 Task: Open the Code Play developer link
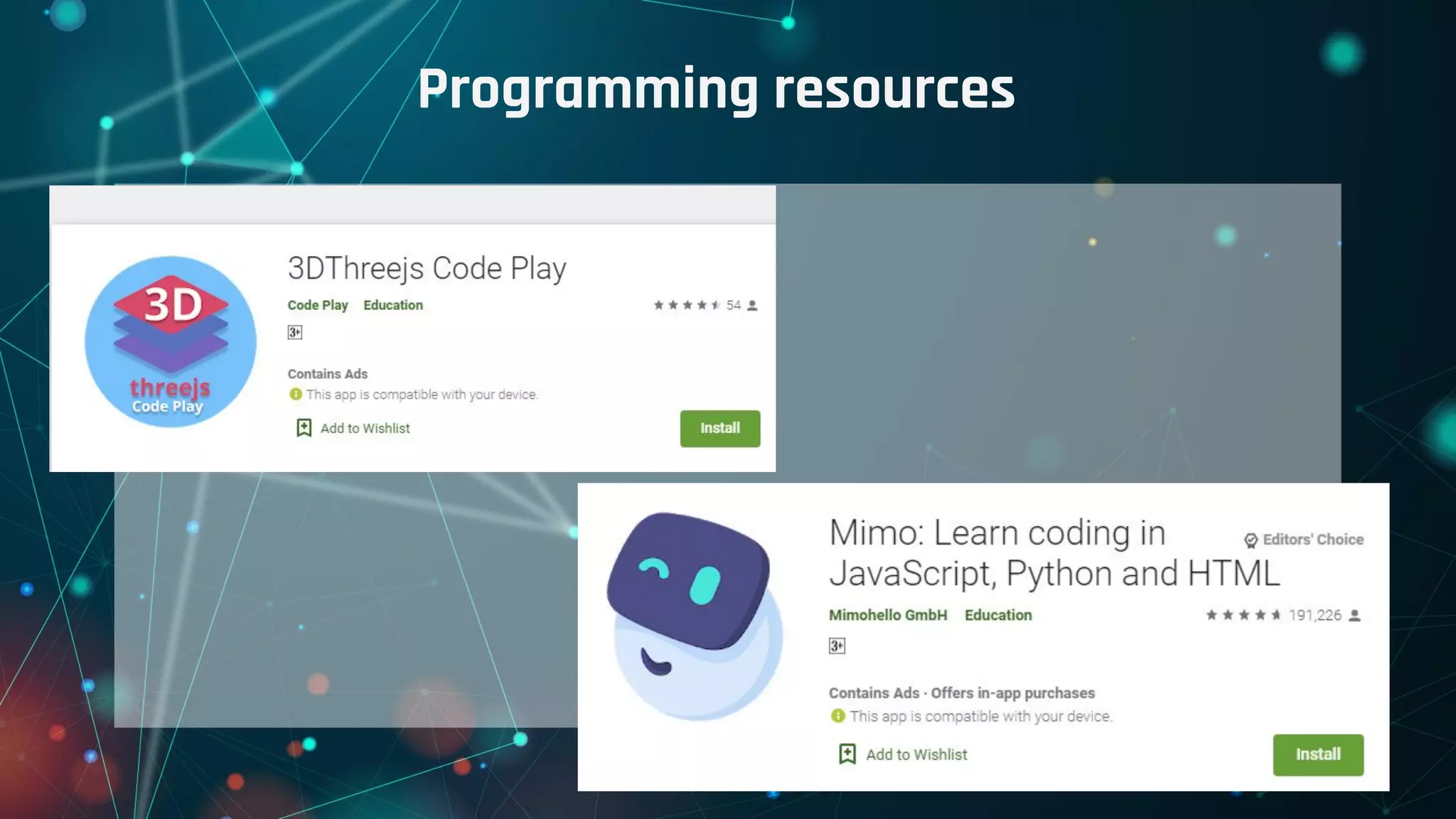(x=317, y=305)
